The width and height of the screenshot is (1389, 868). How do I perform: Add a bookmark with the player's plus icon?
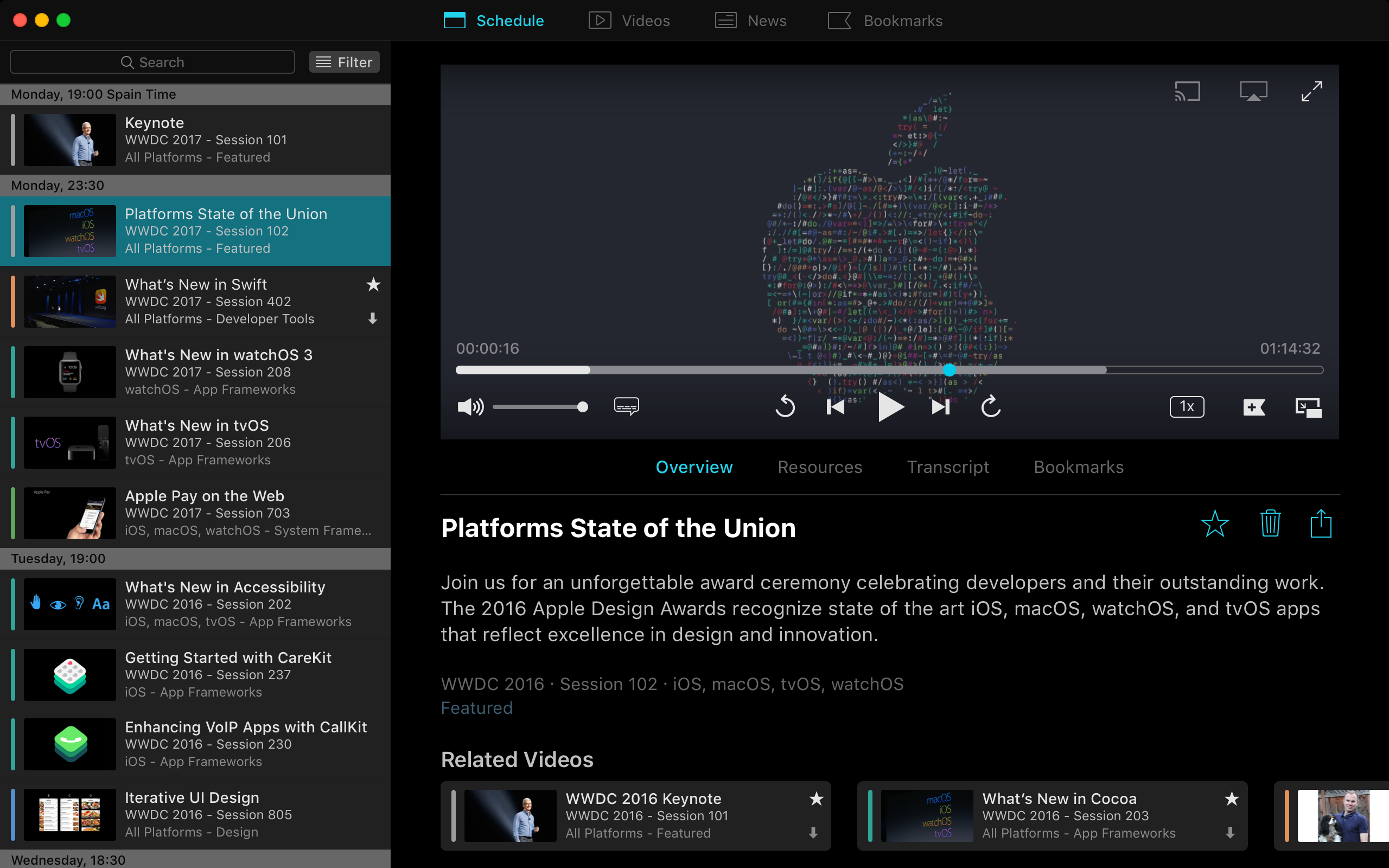(x=1253, y=407)
